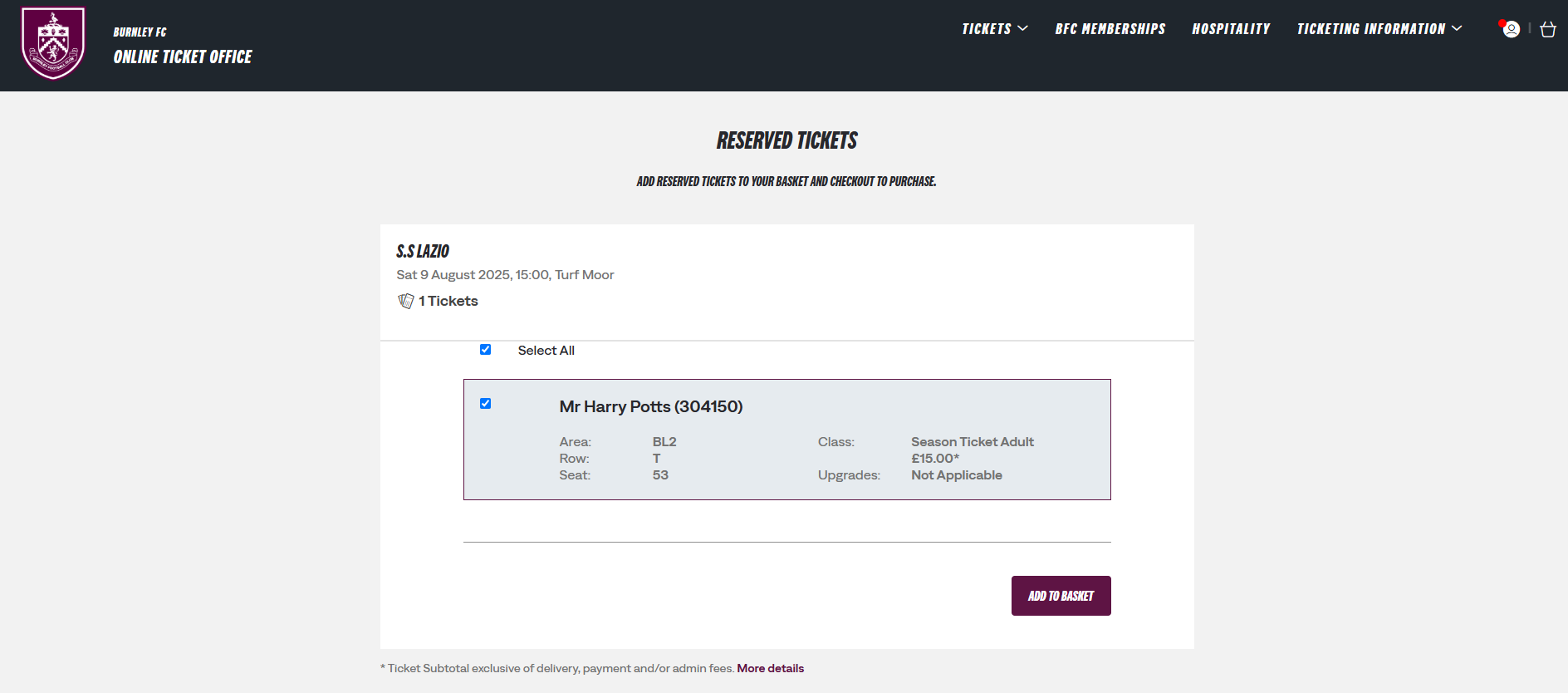The height and width of the screenshot is (693, 1568).
Task: Open the shopping basket icon
Action: 1548,29
